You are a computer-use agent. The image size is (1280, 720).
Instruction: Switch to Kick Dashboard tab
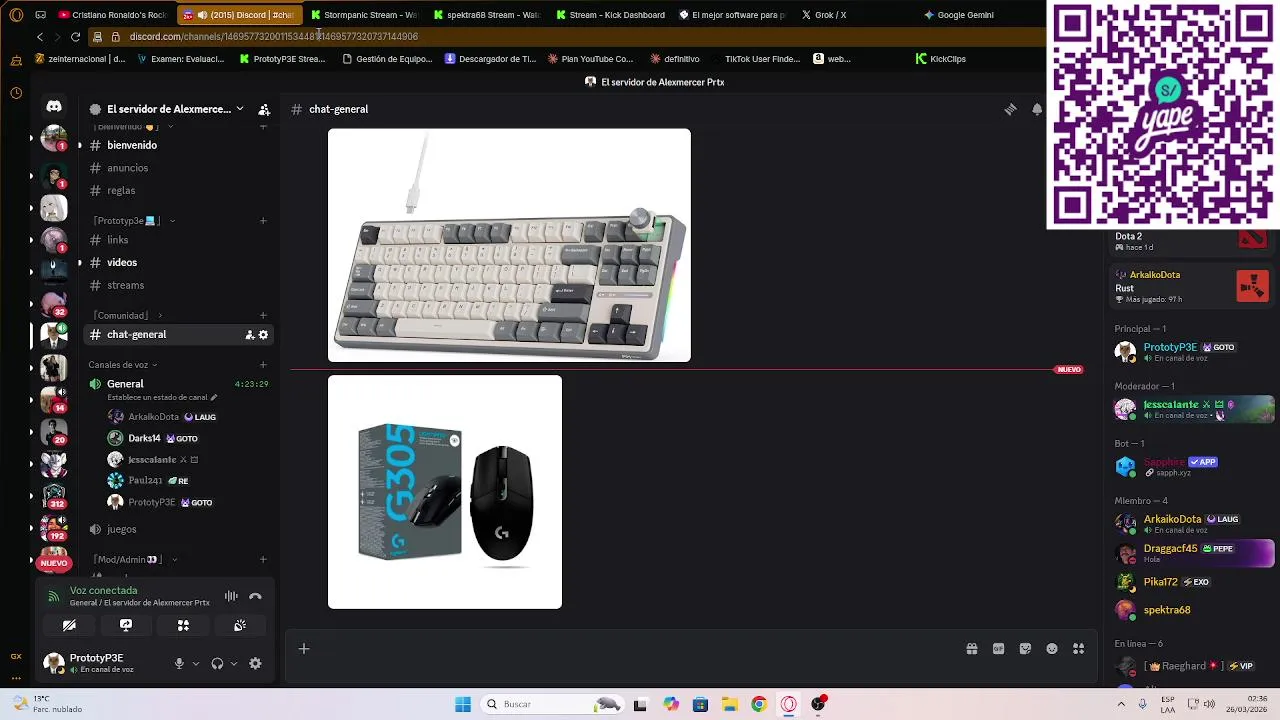coord(610,15)
